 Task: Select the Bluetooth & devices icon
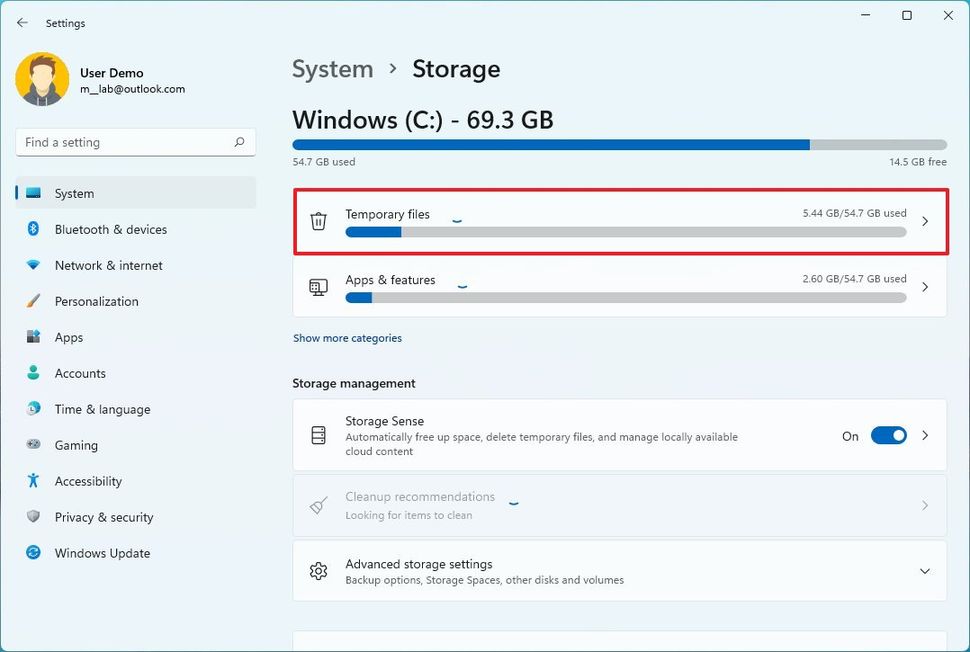[x=30, y=229]
